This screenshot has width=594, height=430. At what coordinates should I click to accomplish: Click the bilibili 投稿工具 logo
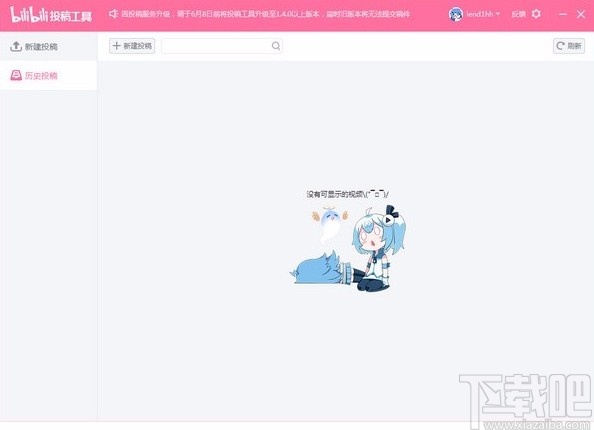51,15
